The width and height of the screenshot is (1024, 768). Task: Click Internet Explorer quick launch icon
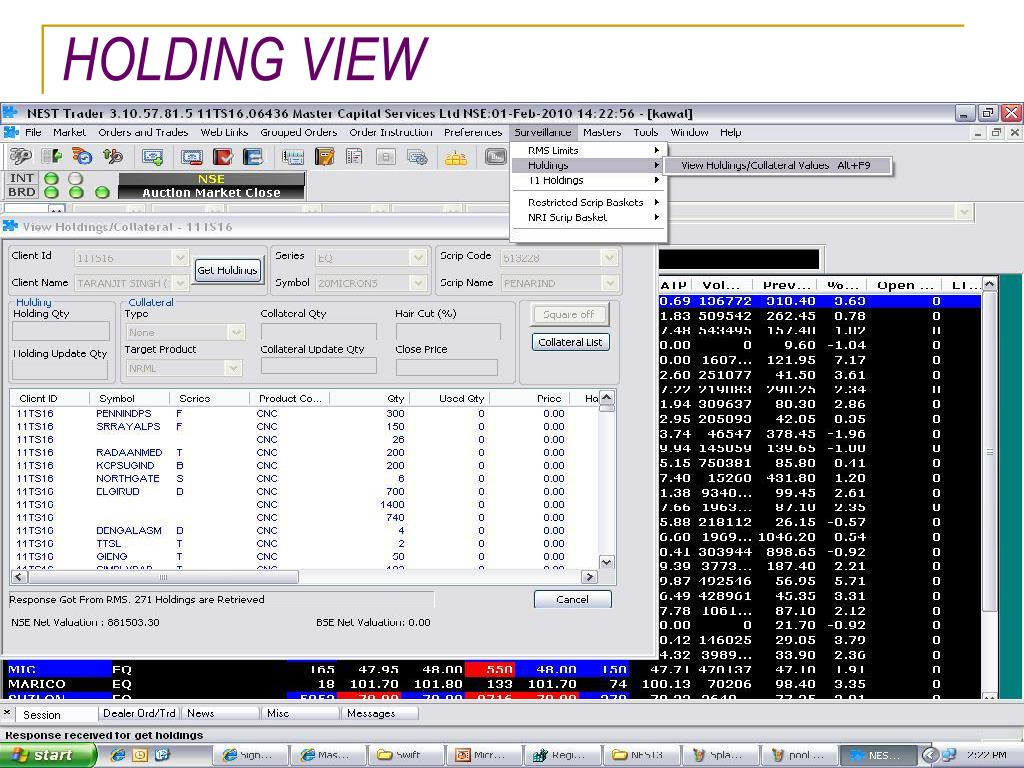coord(118,755)
